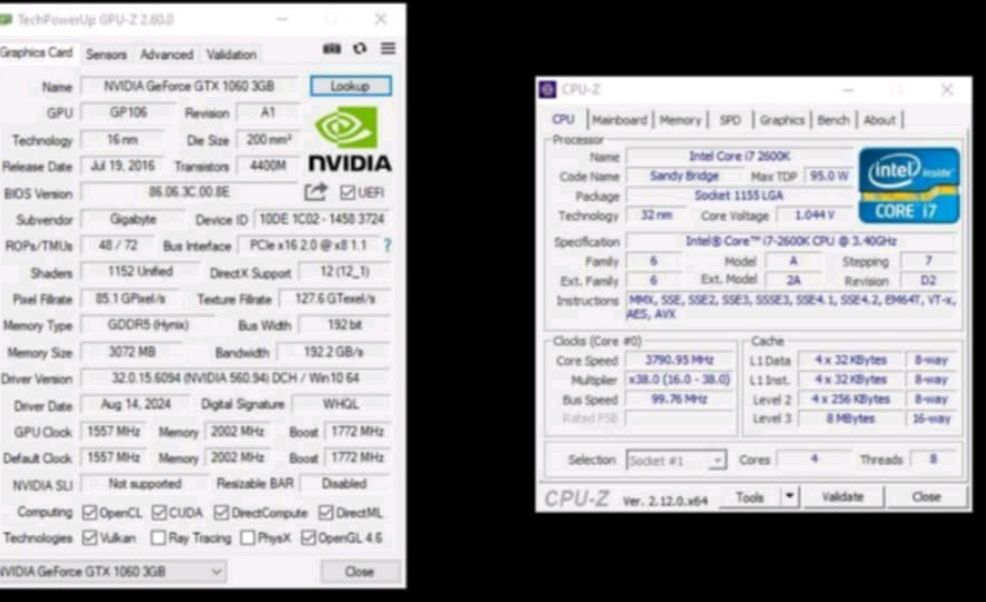Toggle the DirectML checkbox

click(x=325, y=513)
